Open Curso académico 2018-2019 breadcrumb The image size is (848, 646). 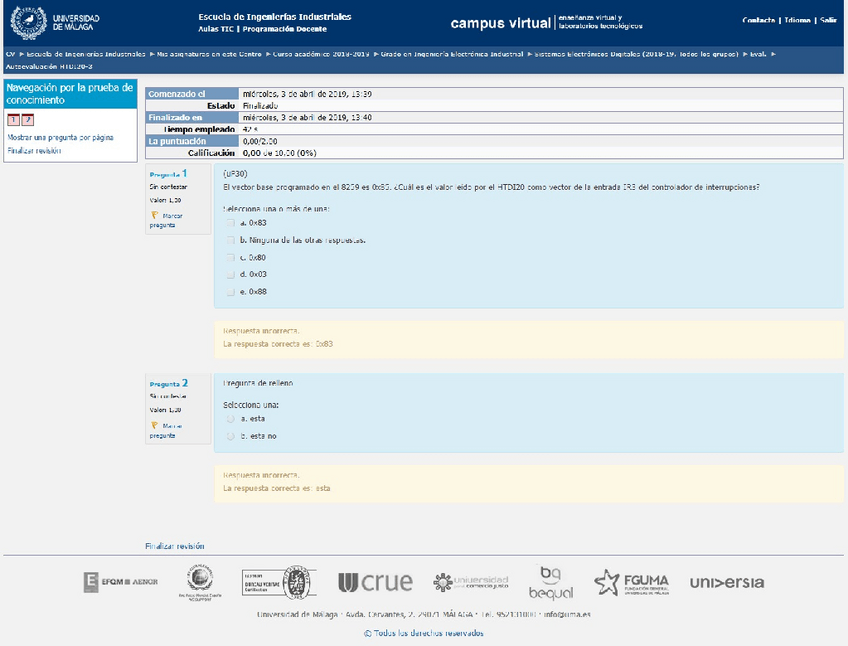(x=321, y=54)
